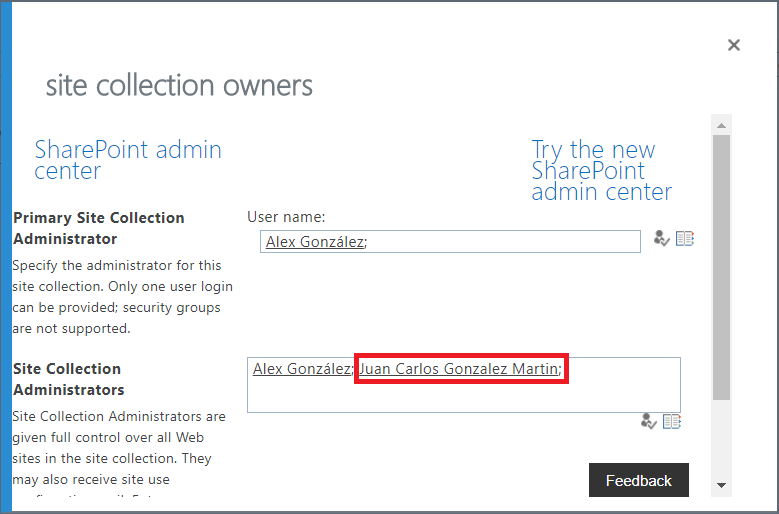The height and width of the screenshot is (514, 779).
Task: Open the SharePoint admin center link
Action: (x=128, y=160)
